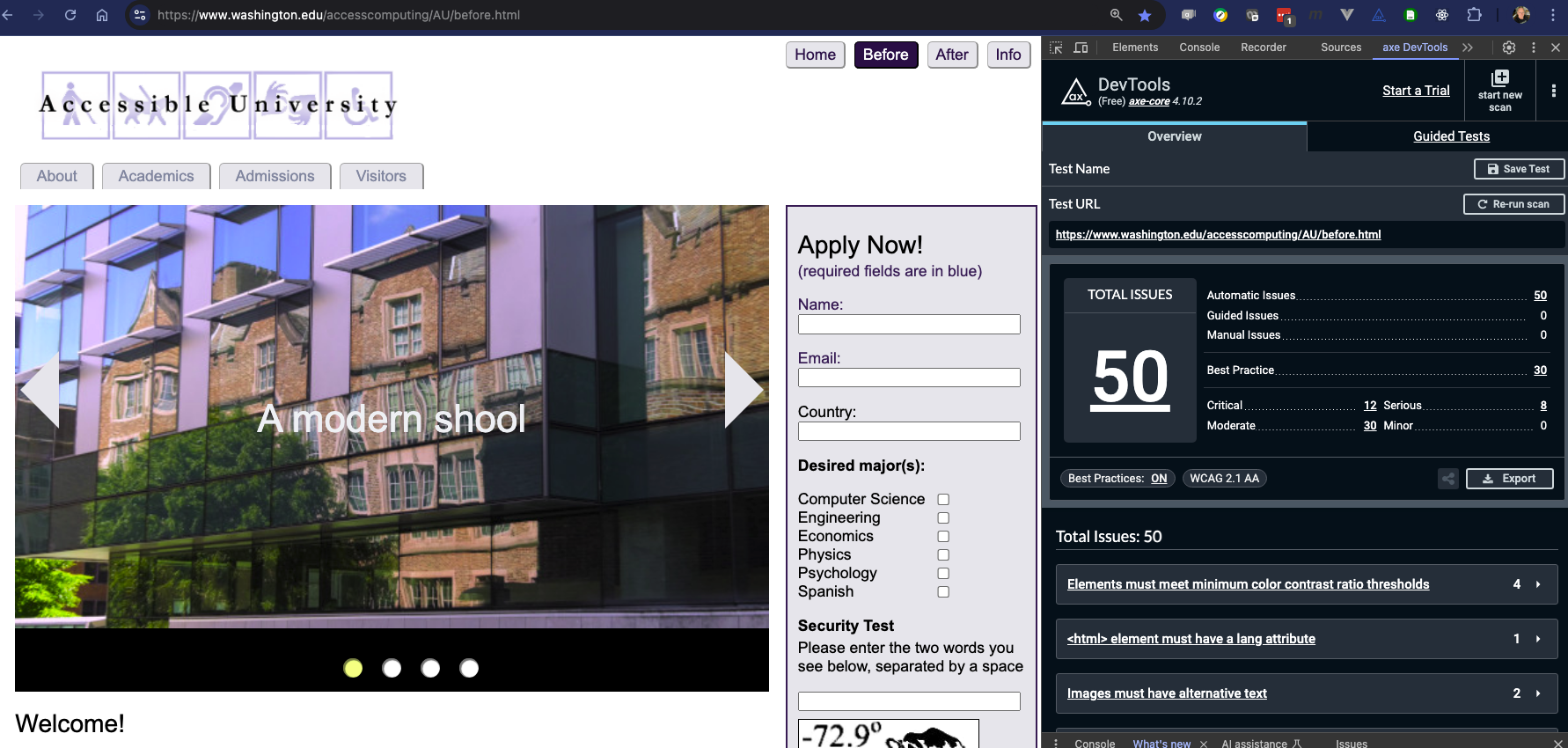Open Chrome's three-dot main menu
The image size is (1568, 748).
pos(1553,15)
